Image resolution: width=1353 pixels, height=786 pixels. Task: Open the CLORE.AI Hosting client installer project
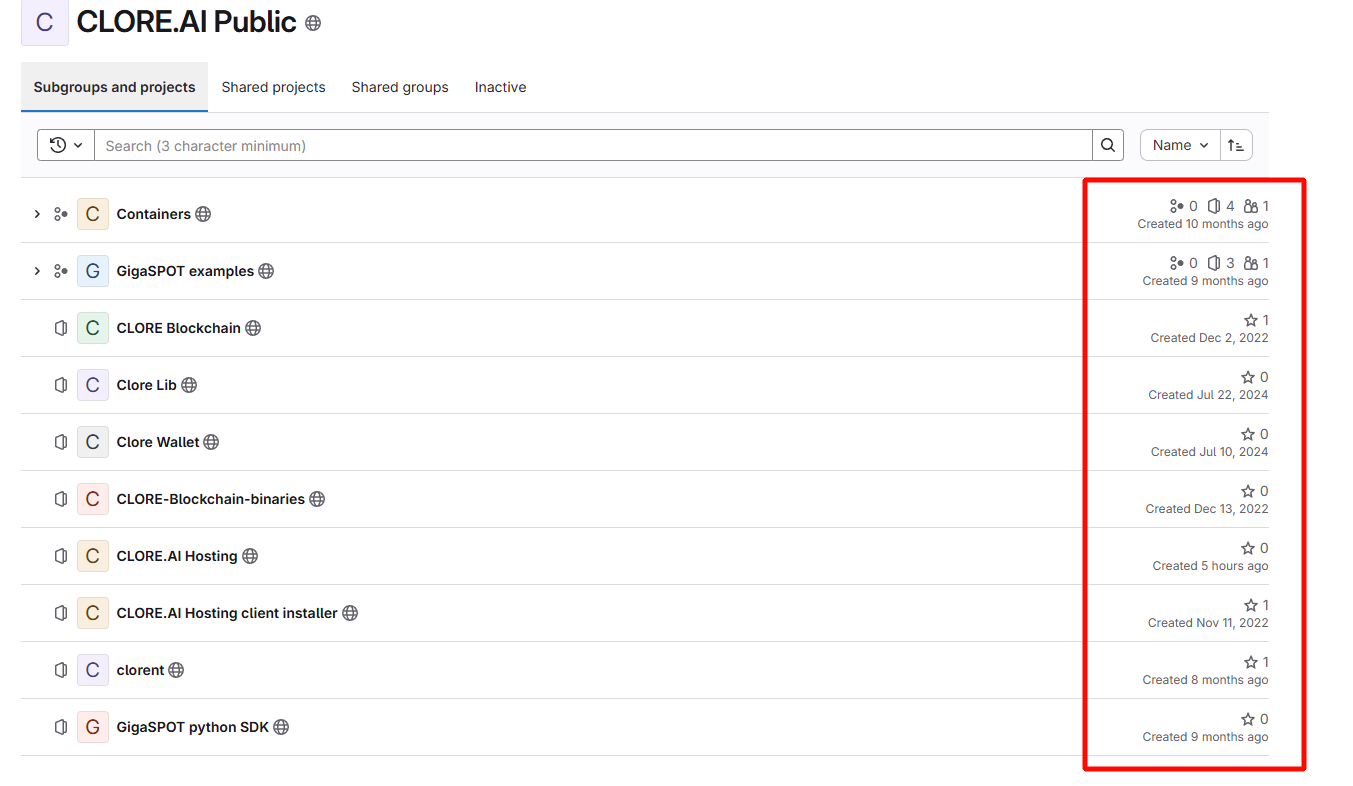227,613
